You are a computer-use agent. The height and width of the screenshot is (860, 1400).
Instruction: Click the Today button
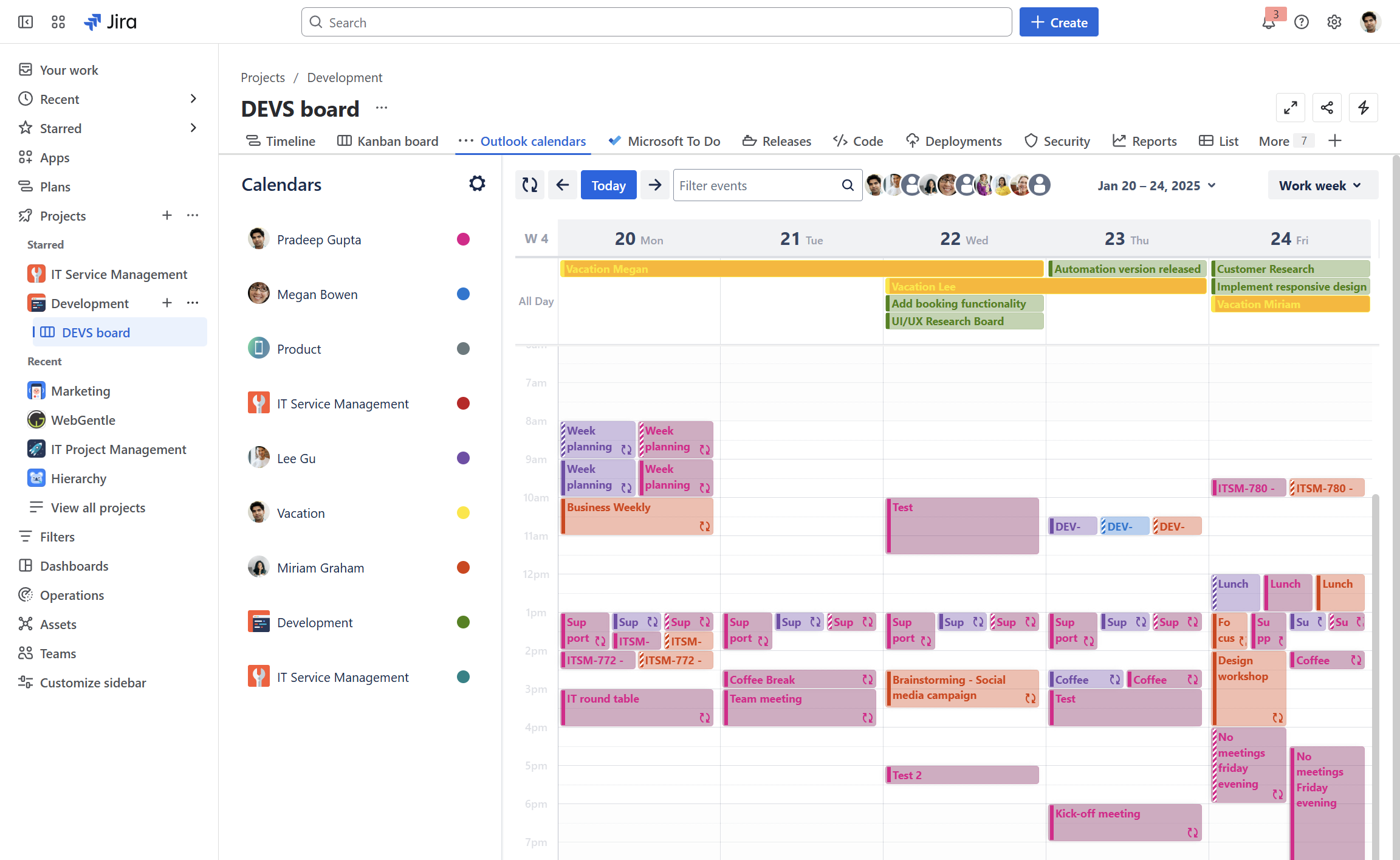608,185
